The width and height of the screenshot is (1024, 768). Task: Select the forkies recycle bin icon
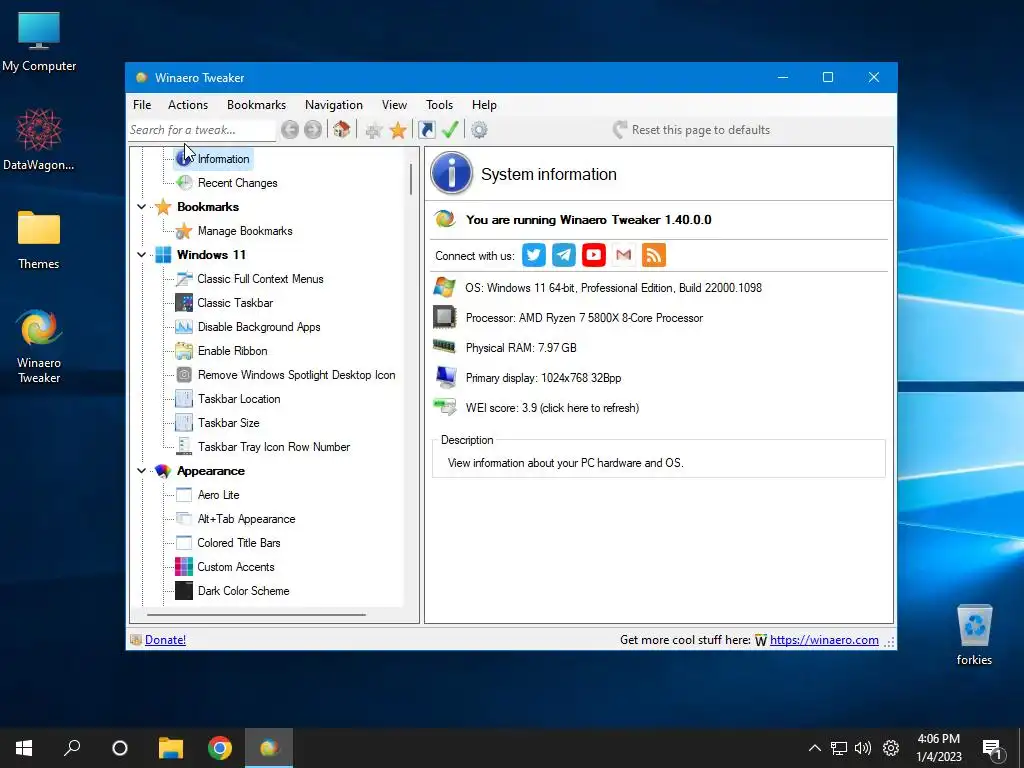point(974,634)
